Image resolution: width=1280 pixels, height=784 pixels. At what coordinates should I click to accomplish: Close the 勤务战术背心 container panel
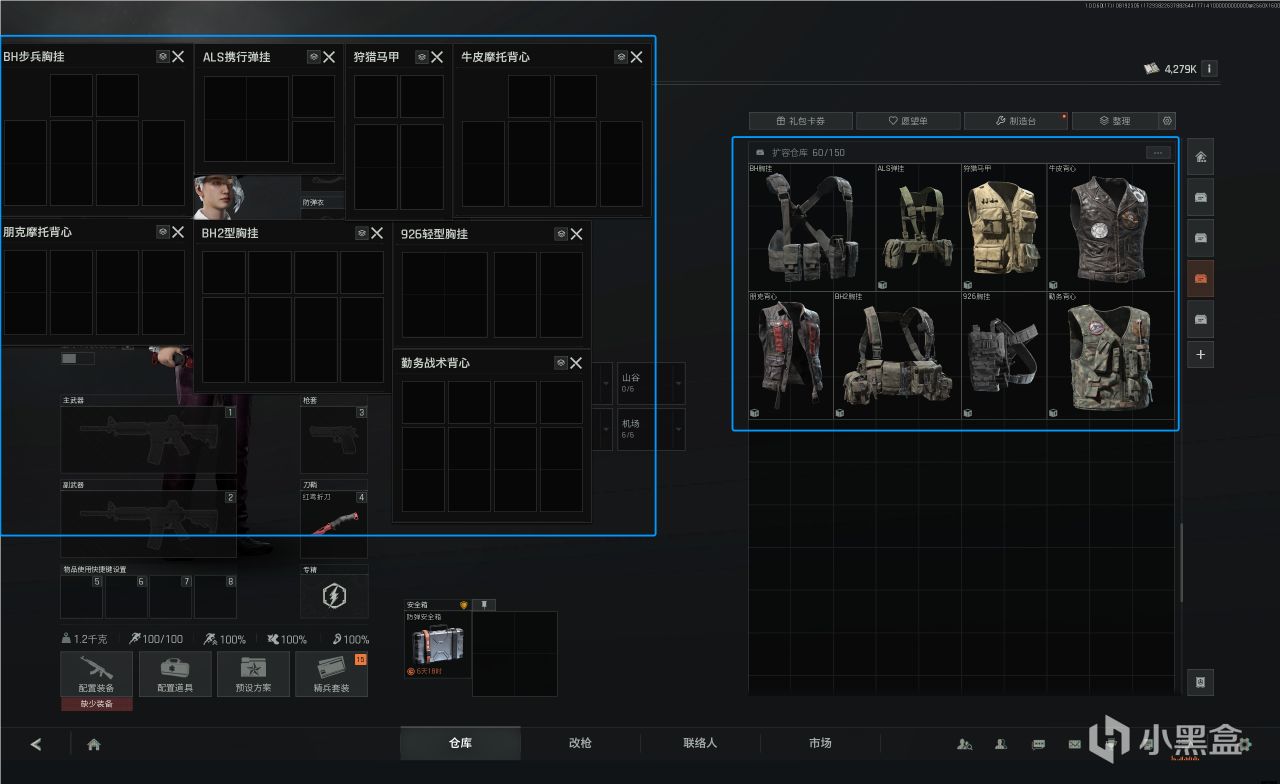coord(576,363)
